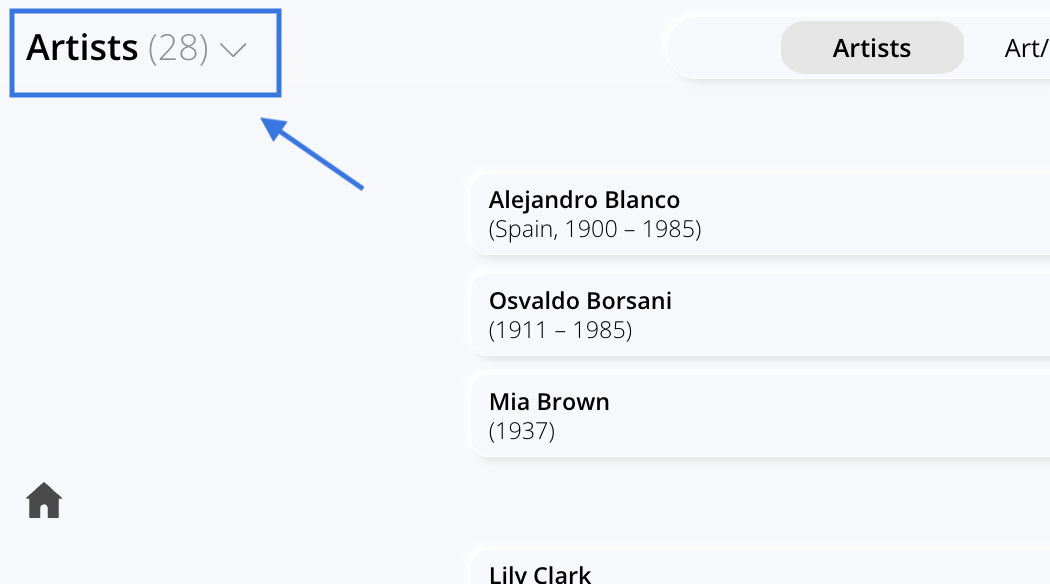This screenshot has width=1050, height=584.
Task: Click the empty left segment of the pill switcher
Action: coord(725,48)
